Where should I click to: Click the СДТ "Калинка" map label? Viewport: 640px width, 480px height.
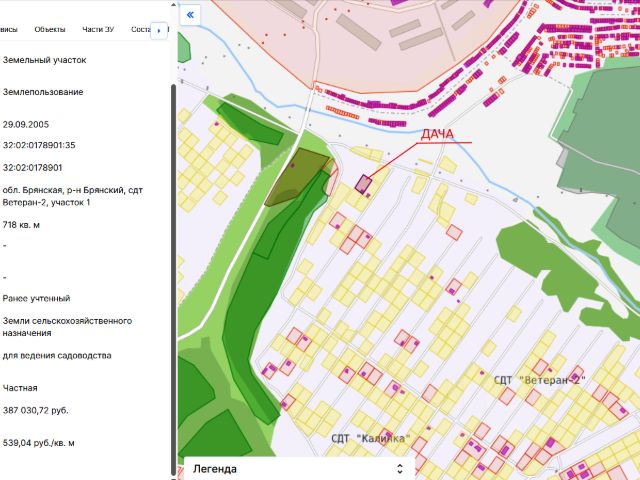coord(370,439)
